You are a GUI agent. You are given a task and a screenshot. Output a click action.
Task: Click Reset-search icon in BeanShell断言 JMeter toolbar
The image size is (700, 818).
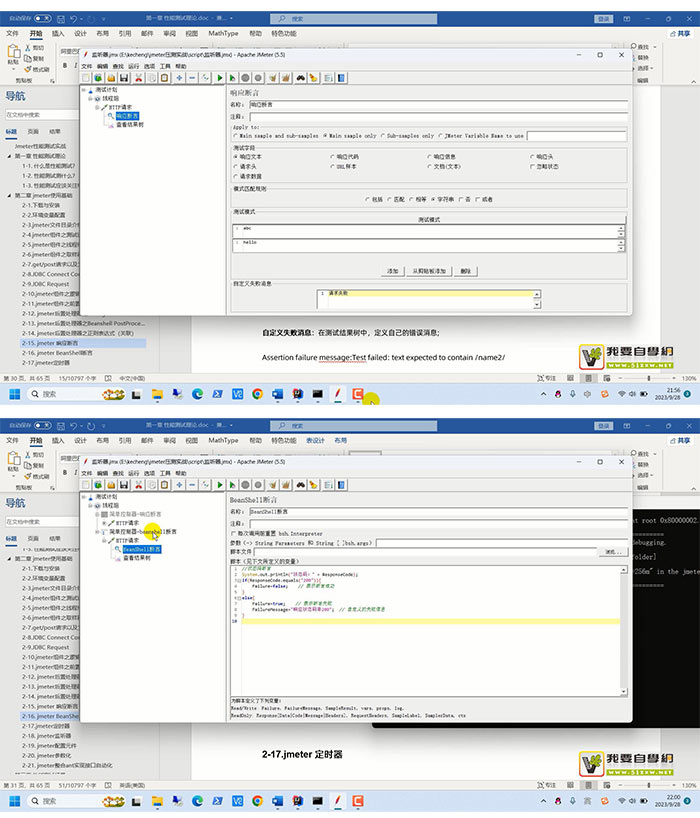(313, 485)
